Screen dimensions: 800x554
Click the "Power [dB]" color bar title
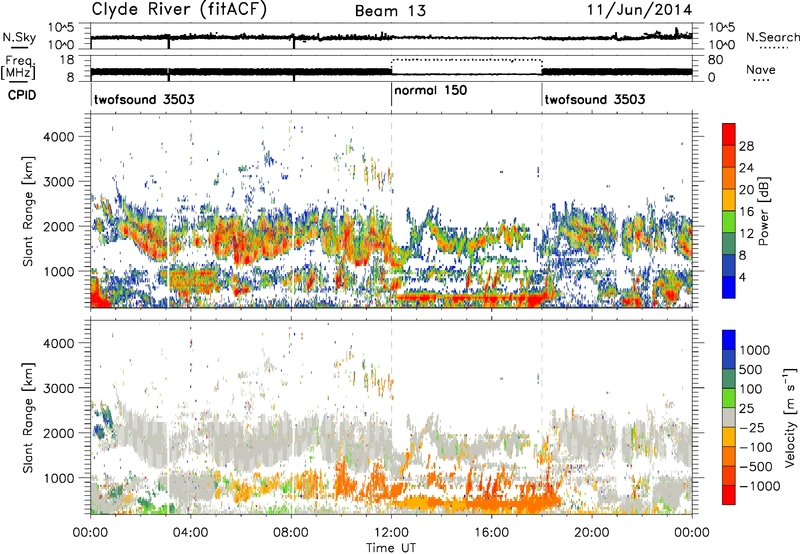763,211
